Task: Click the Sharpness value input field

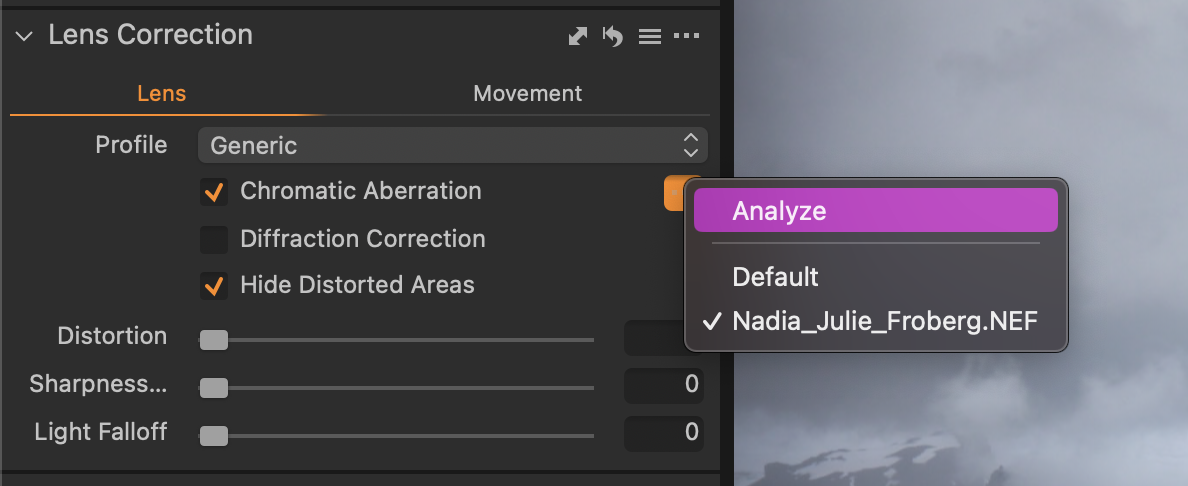Action: (x=664, y=384)
